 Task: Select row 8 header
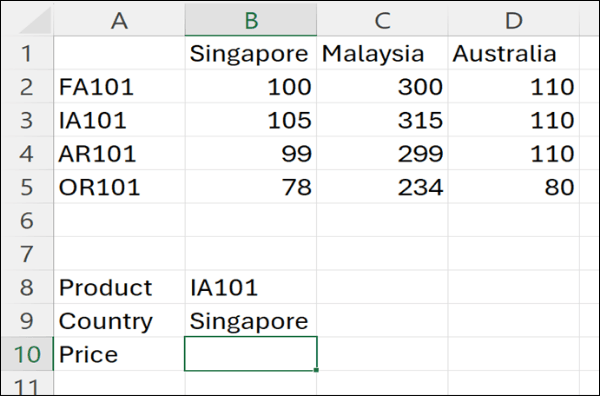27,287
